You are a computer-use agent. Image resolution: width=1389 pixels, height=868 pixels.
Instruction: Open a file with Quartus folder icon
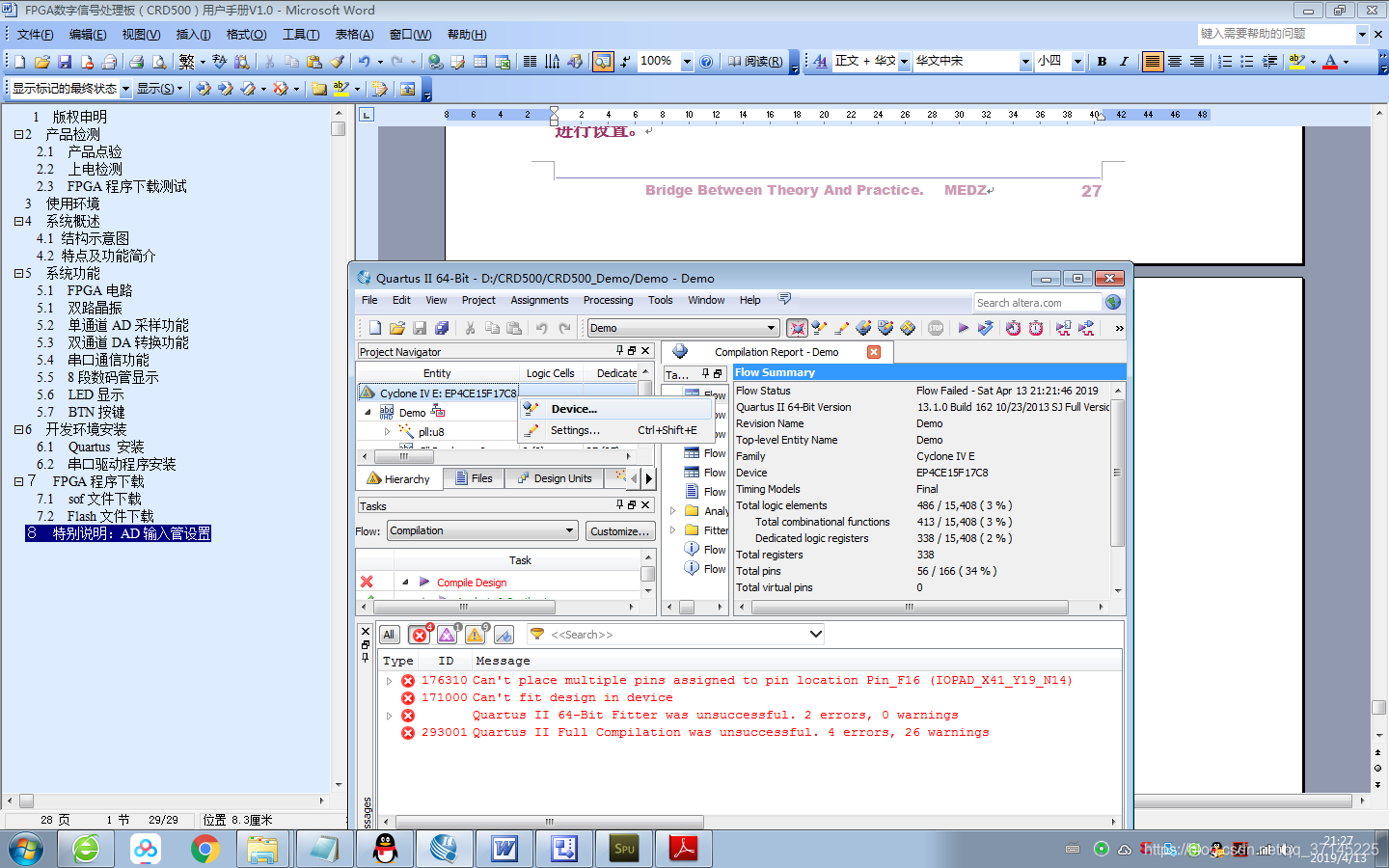tap(396, 328)
